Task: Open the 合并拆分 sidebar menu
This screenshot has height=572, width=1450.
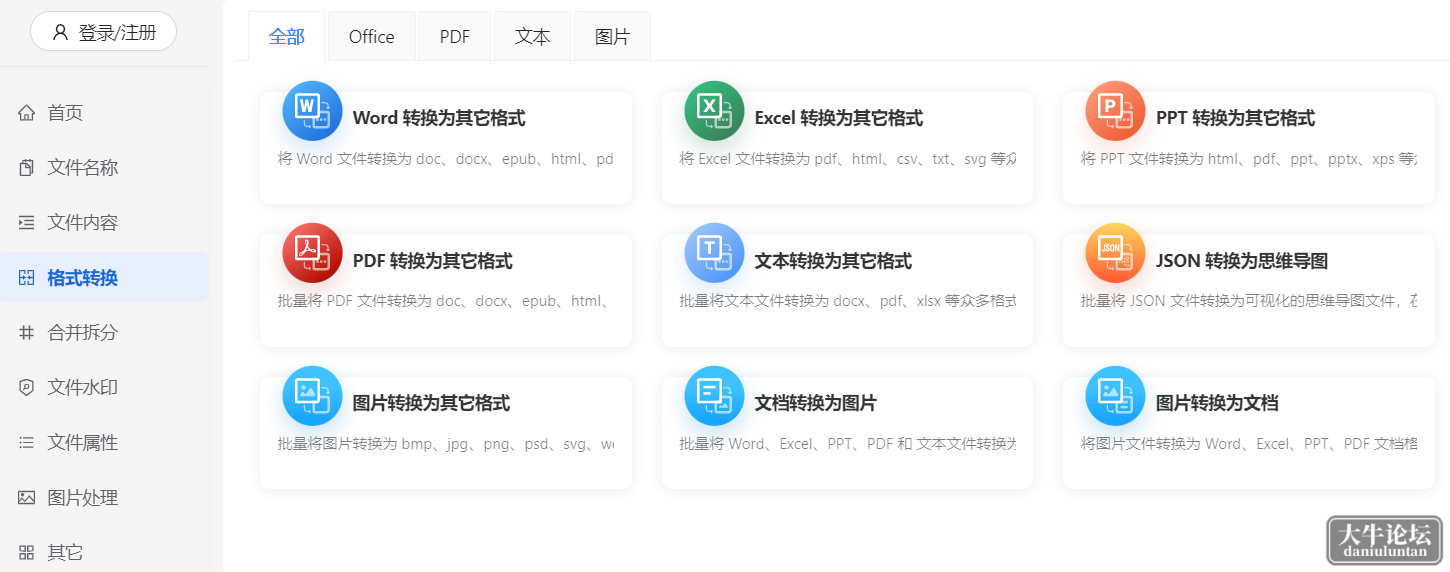Action: pyautogui.click(x=105, y=333)
